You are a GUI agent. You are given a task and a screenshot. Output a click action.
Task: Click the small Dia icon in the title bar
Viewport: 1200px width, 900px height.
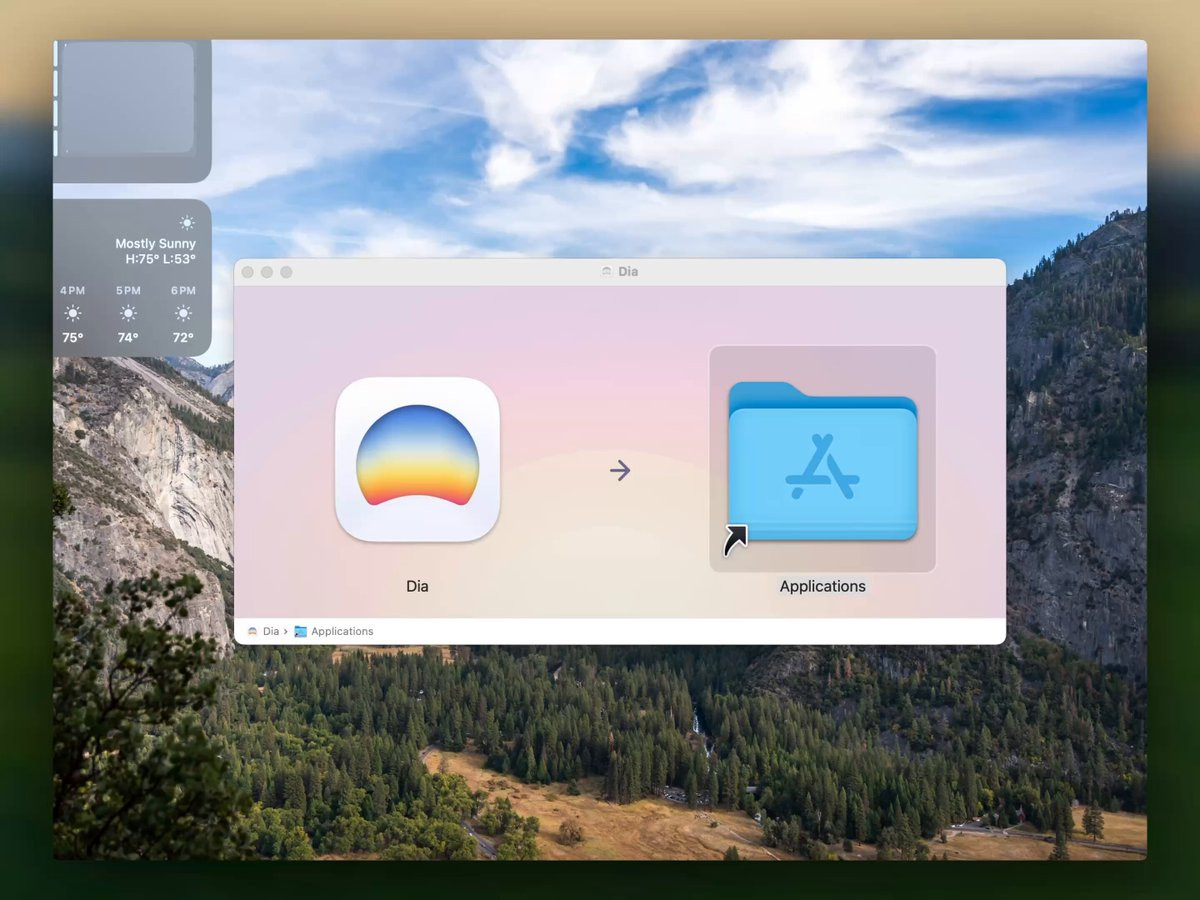click(606, 272)
